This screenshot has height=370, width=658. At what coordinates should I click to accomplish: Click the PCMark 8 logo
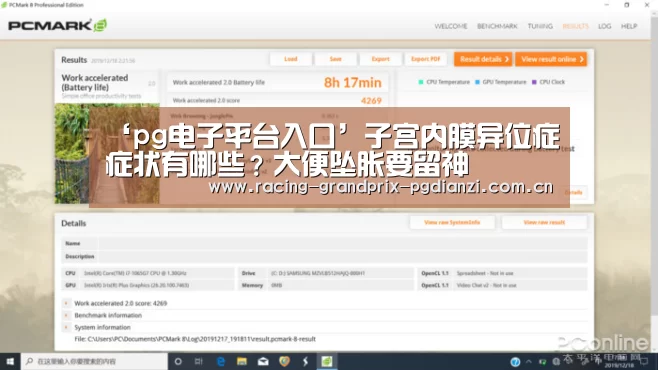pyautogui.click(x=57, y=26)
